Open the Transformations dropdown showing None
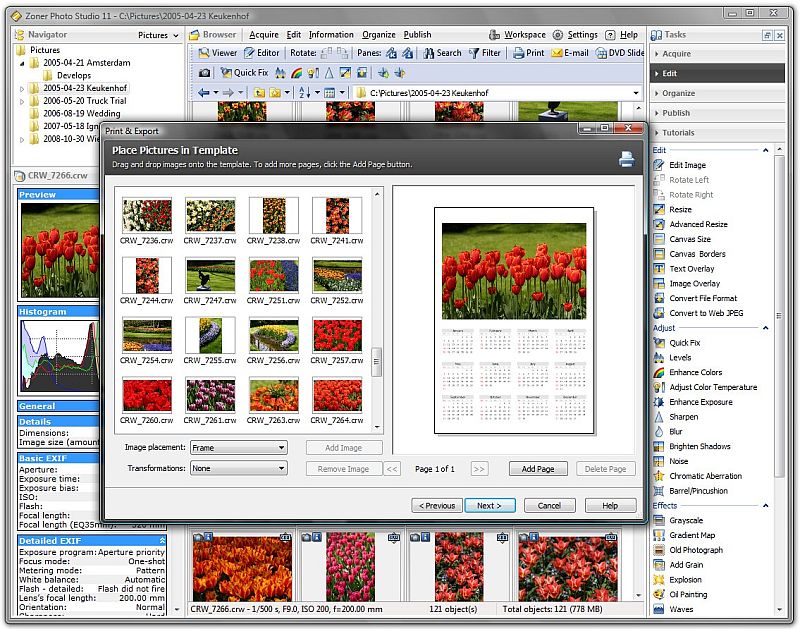This screenshot has height=629, width=800. point(238,468)
